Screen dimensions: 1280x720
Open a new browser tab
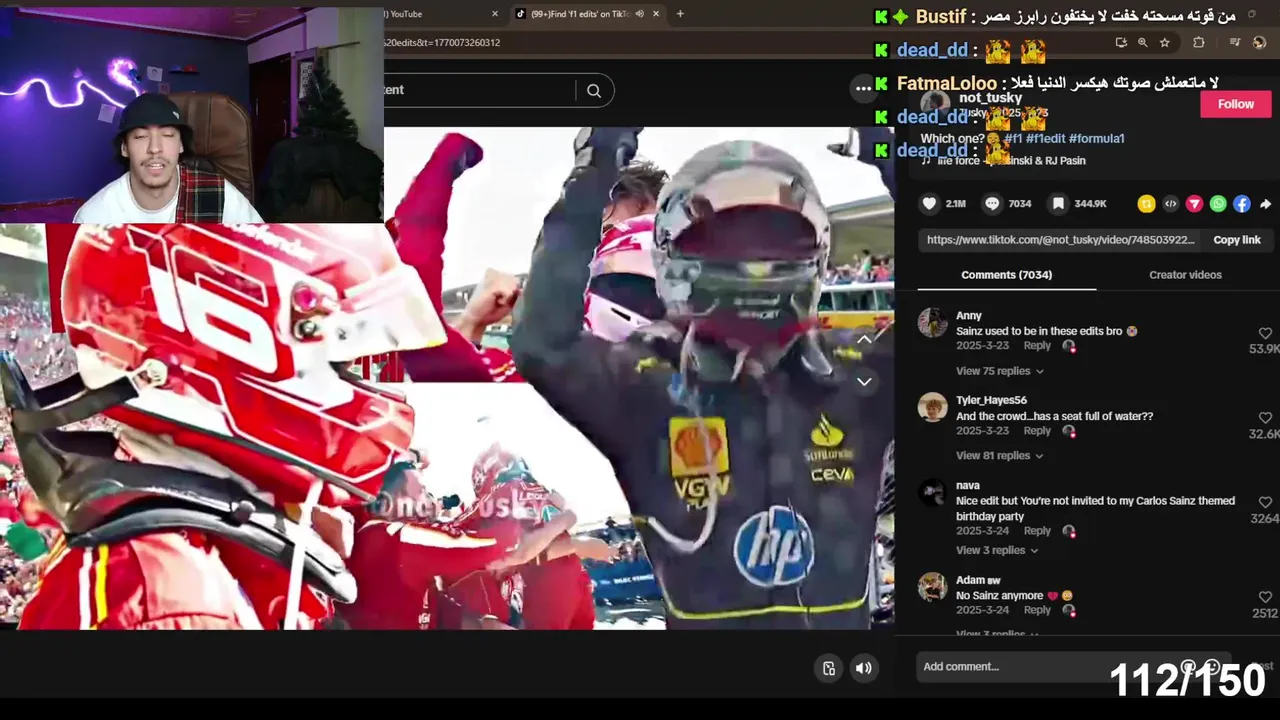[680, 14]
